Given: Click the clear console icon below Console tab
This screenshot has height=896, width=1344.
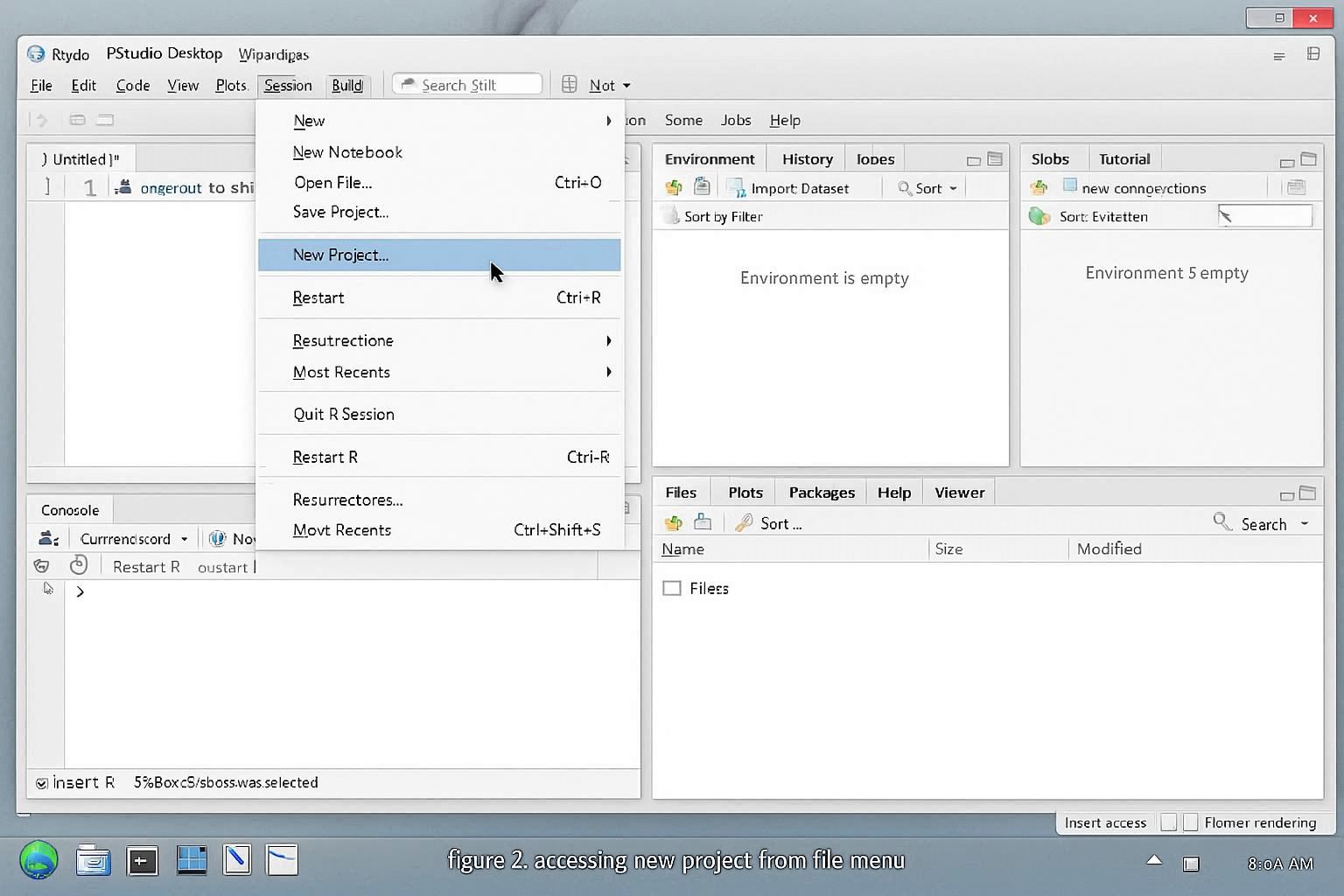Looking at the screenshot, I should 41,565.
